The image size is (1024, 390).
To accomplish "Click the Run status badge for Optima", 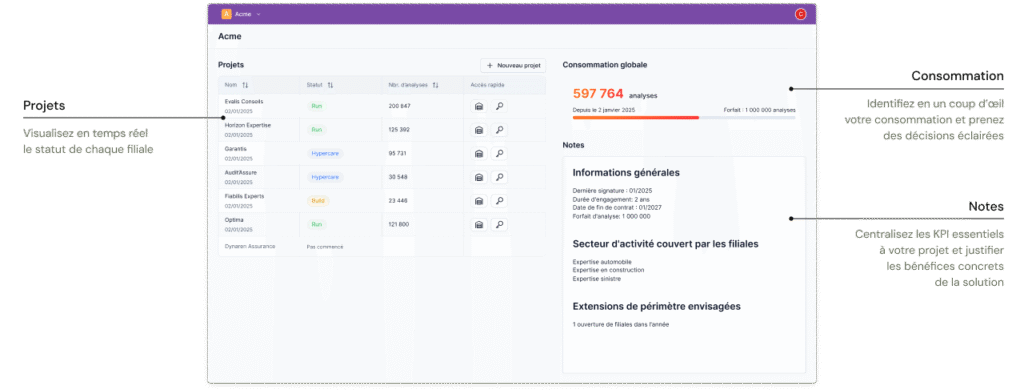I will (x=317, y=224).
